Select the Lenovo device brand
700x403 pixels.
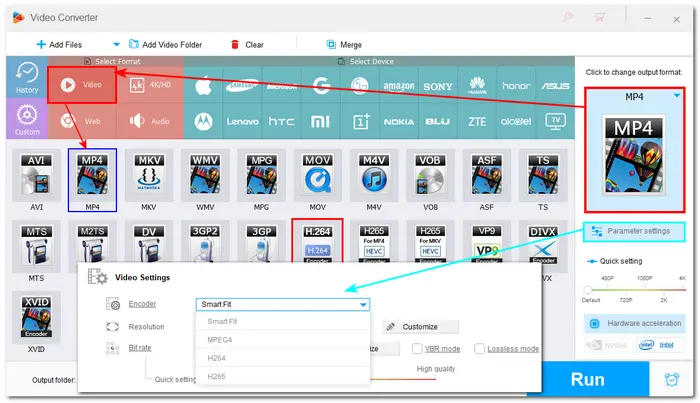242,121
